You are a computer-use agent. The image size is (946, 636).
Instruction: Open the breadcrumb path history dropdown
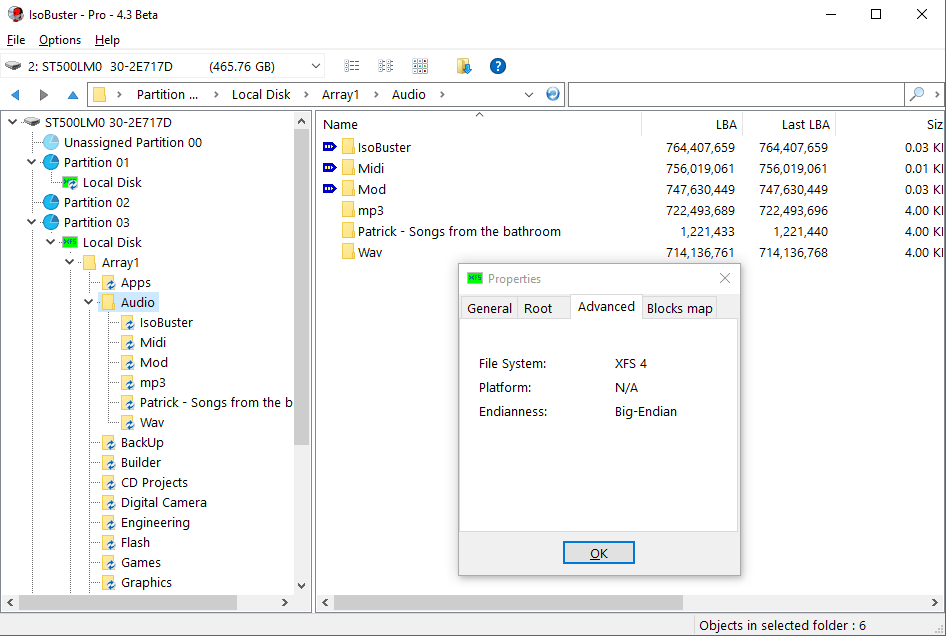click(529, 95)
